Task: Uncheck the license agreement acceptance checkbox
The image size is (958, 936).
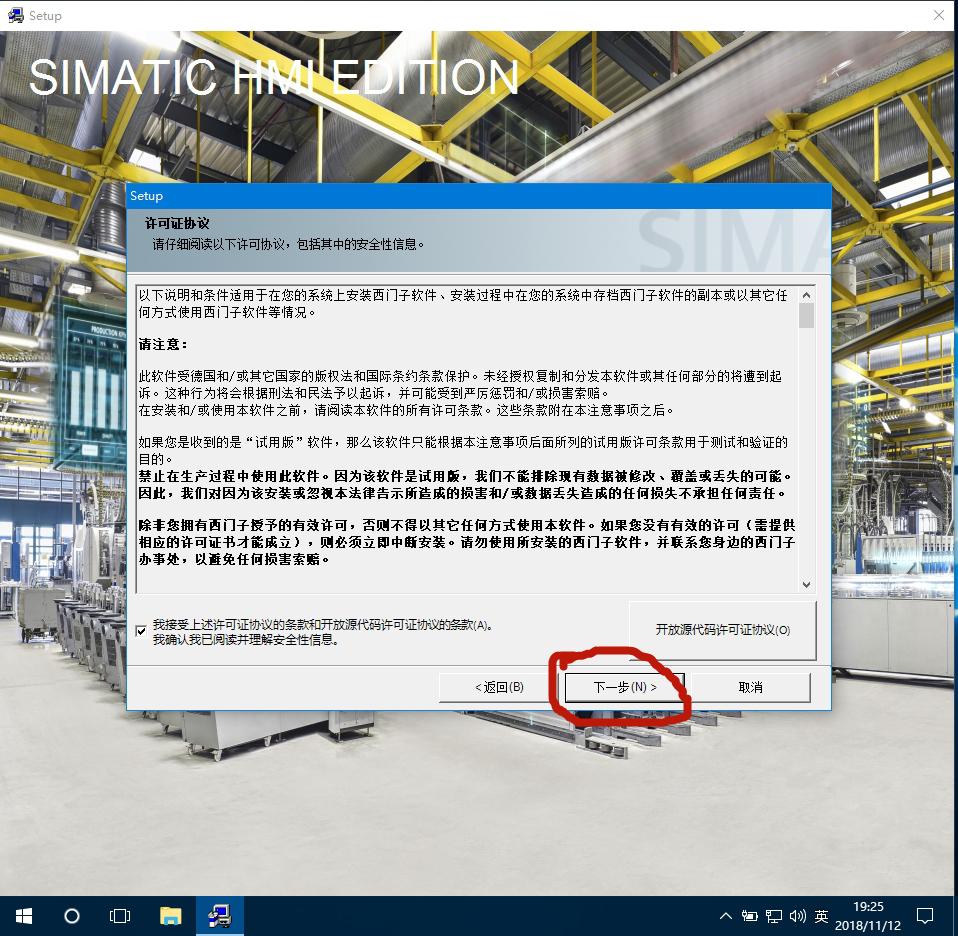Action: [x=141, y=630]
